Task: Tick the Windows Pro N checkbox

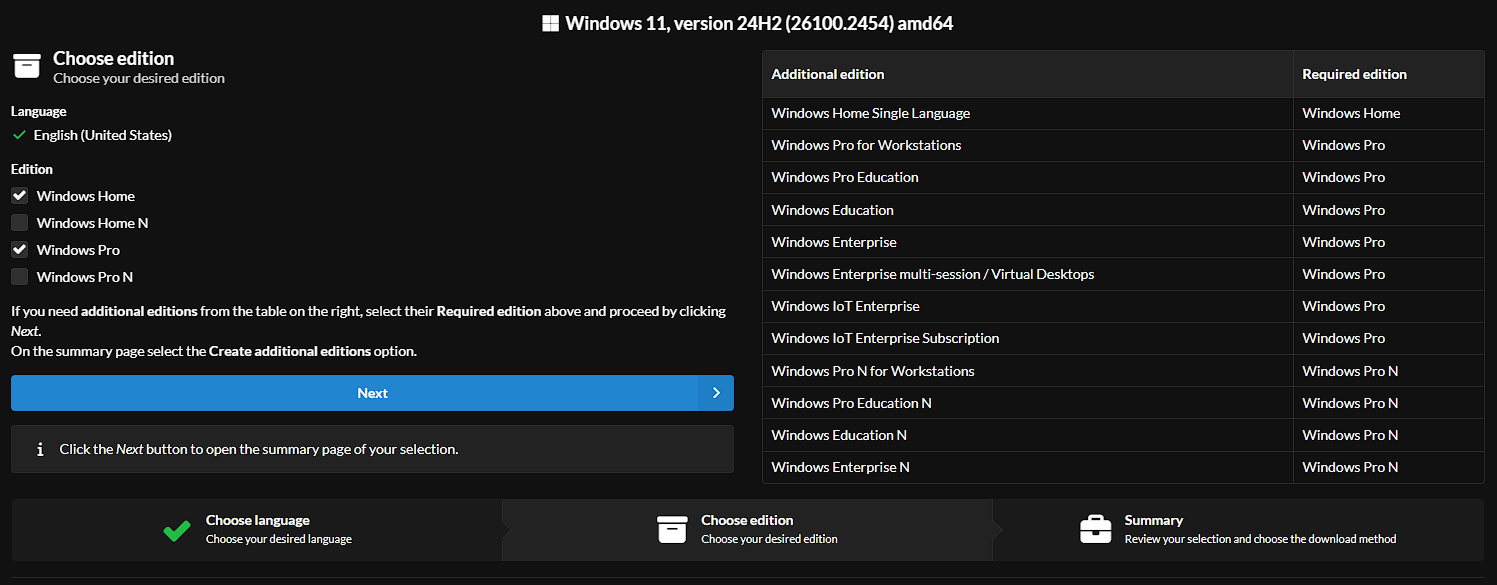Action: point(20,277)
